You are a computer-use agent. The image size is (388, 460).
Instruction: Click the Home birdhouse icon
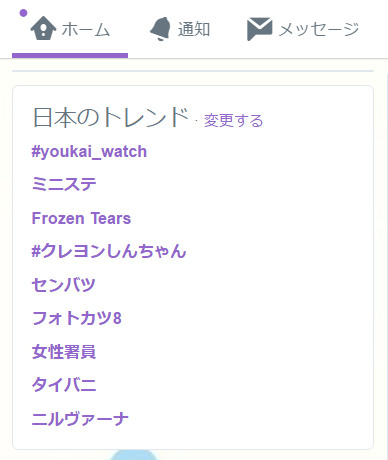click(x=43, y=28)
